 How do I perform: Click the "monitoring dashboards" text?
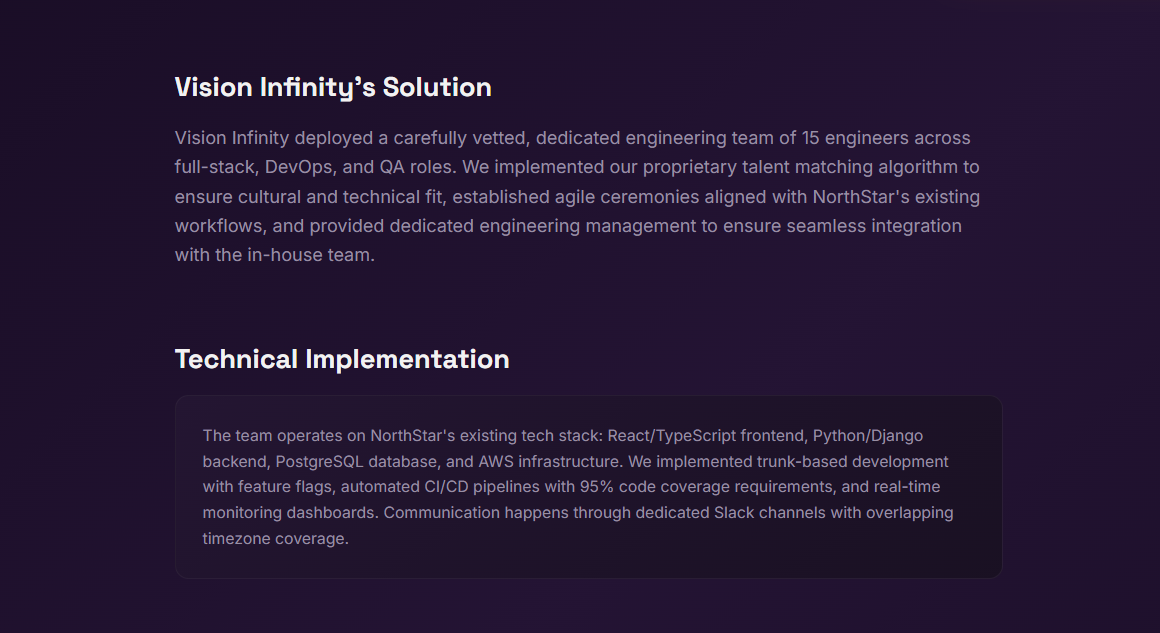click(x=288, y=513)
